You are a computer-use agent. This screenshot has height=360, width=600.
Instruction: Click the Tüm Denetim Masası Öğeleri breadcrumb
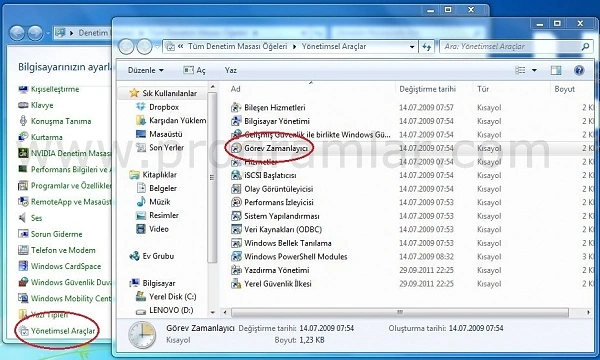coord(238,47)
